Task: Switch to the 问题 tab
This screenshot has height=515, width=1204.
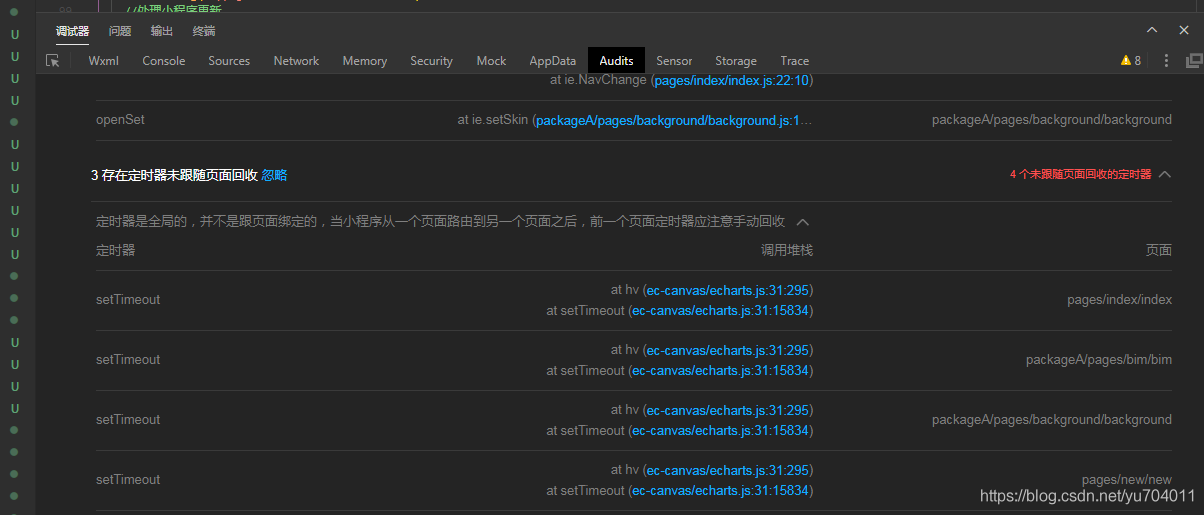Action: tap(119, 31)
